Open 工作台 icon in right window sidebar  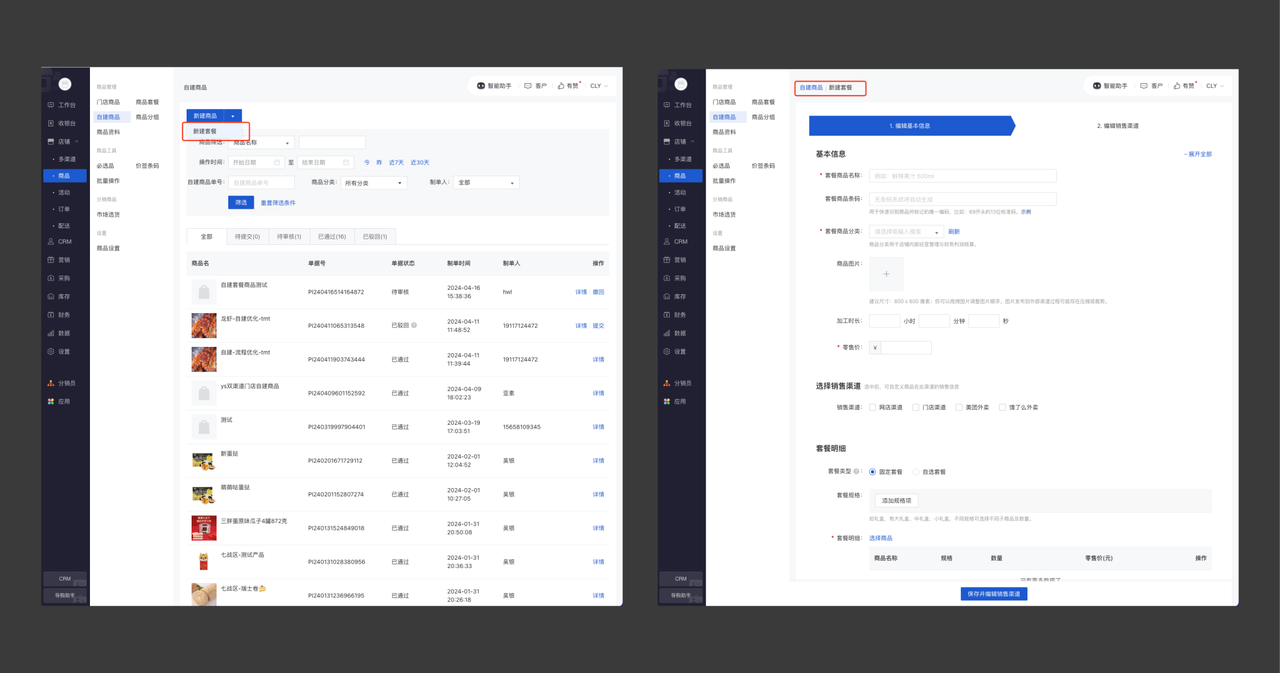point(667,105)
